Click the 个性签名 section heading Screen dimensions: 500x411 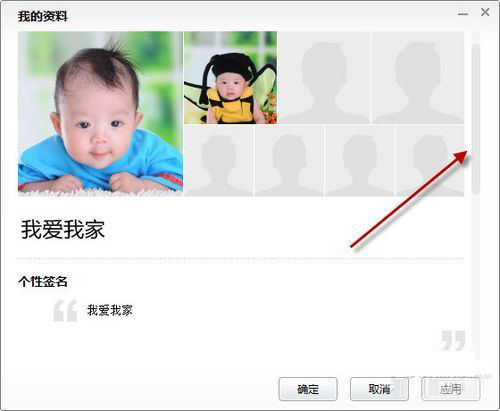point(43,282)
